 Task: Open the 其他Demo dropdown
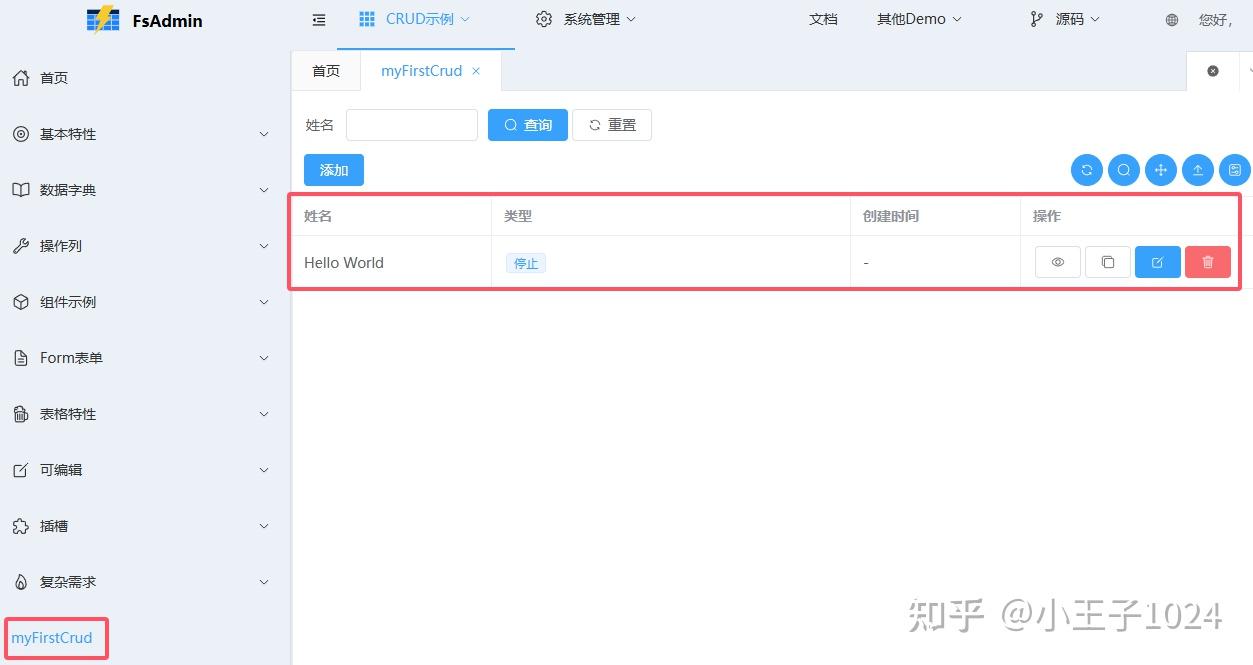point(917,18)
